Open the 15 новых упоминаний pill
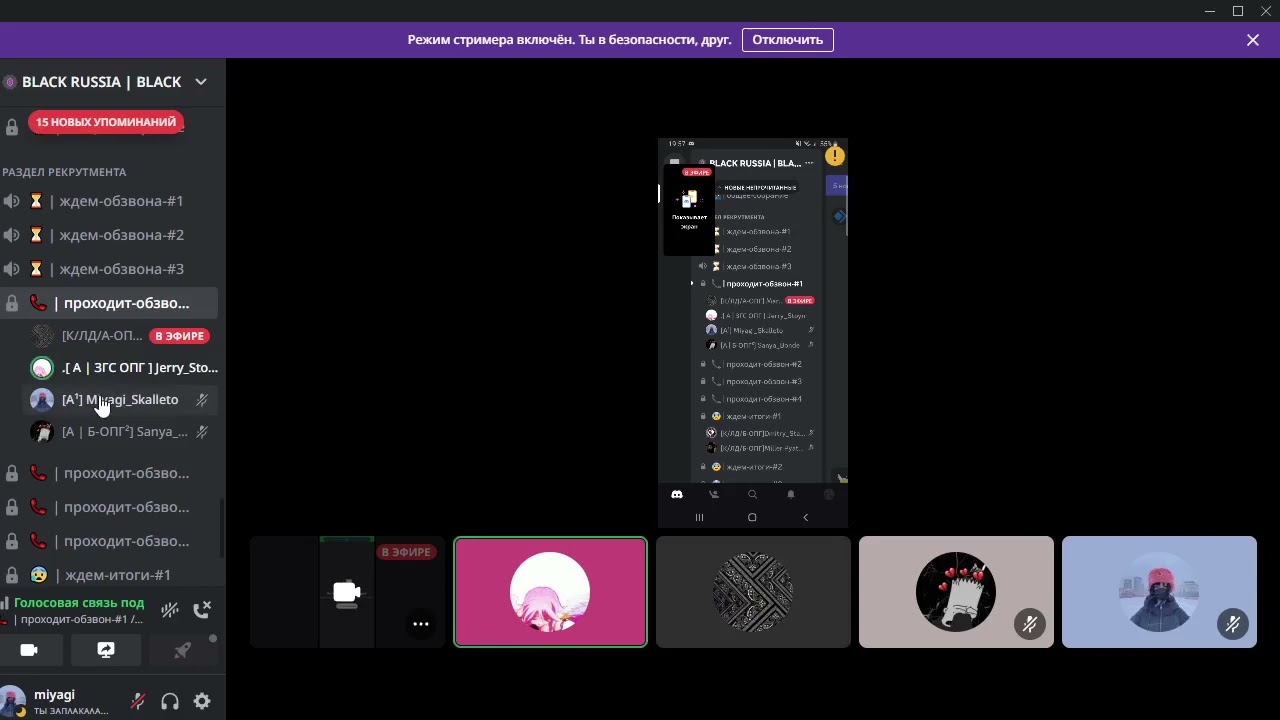 pos(106,122)
